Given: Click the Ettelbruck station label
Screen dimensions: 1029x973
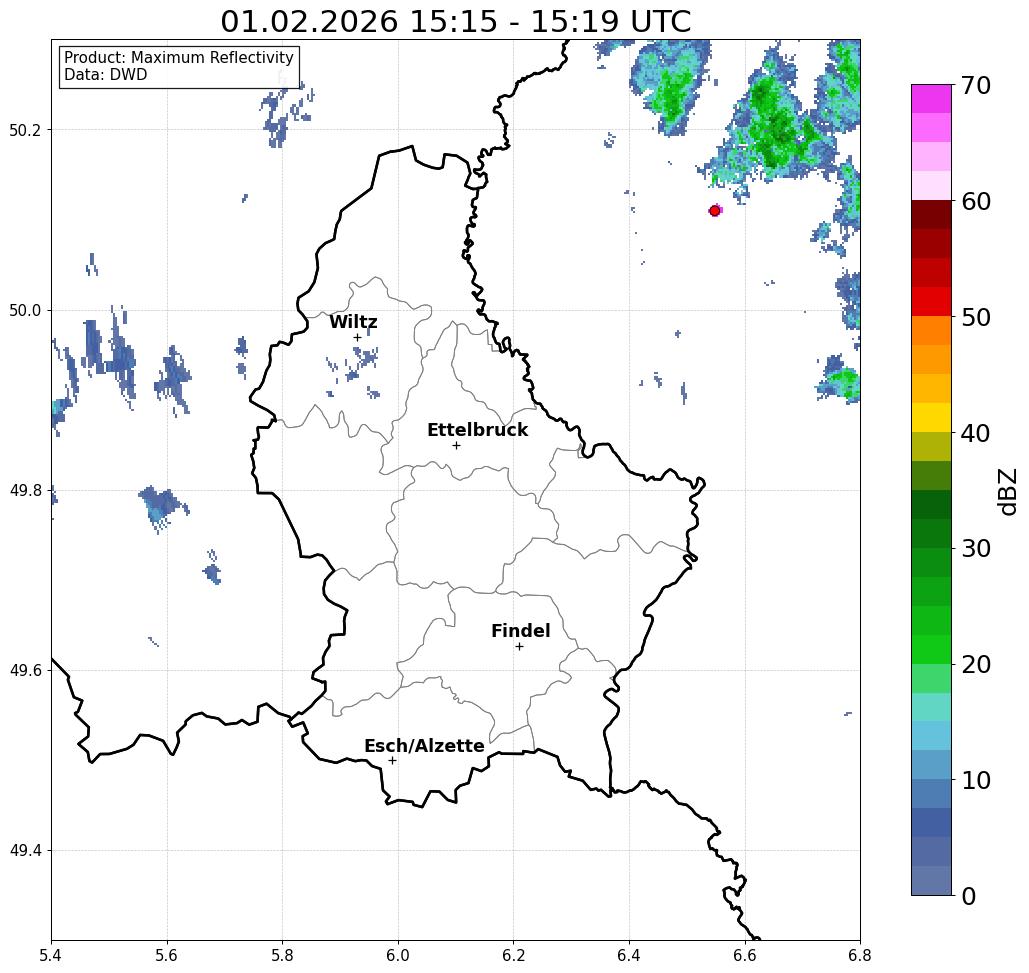Looking at the screenshot, I should tap(477, 430).
